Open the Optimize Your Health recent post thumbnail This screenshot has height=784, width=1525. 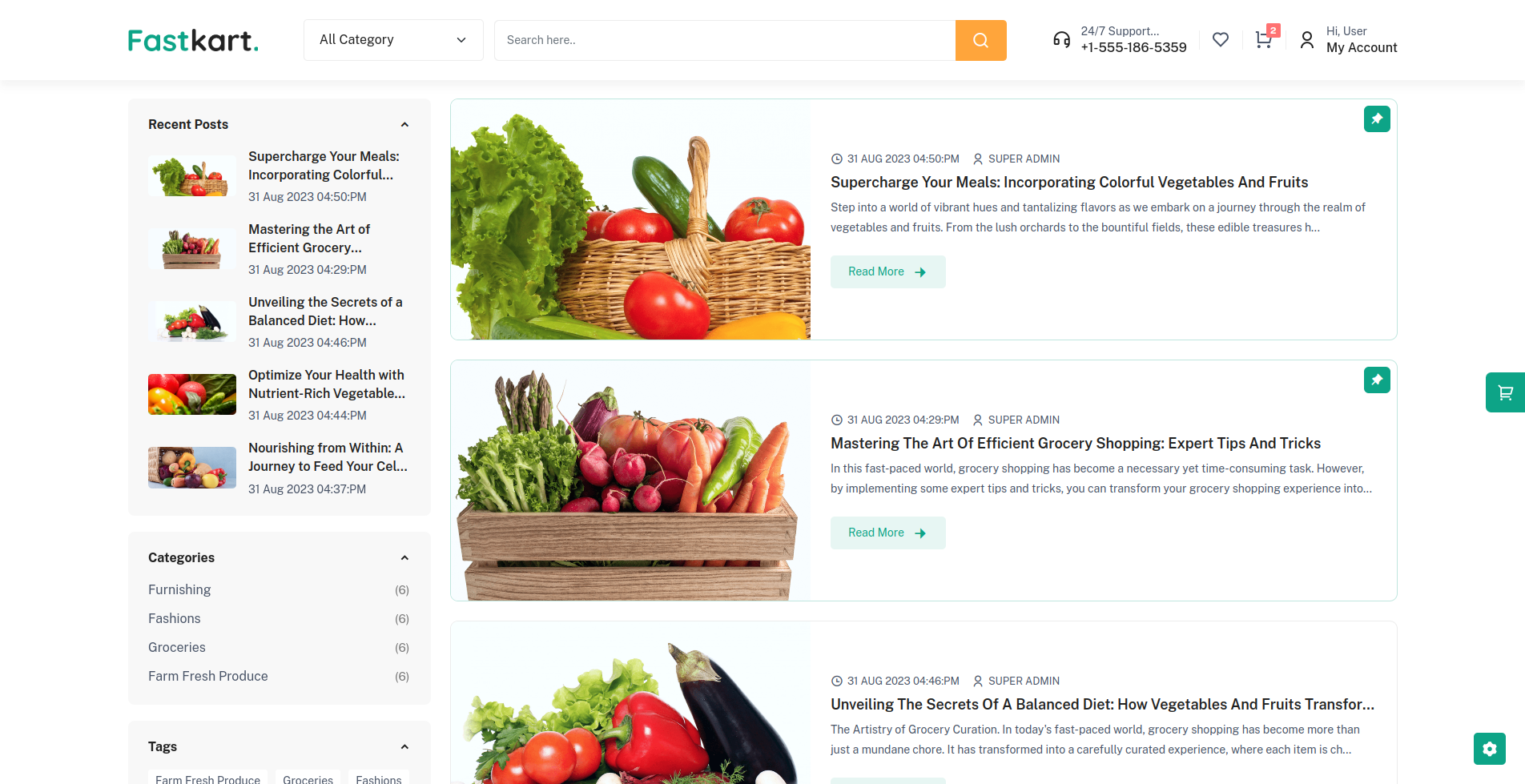192,394
